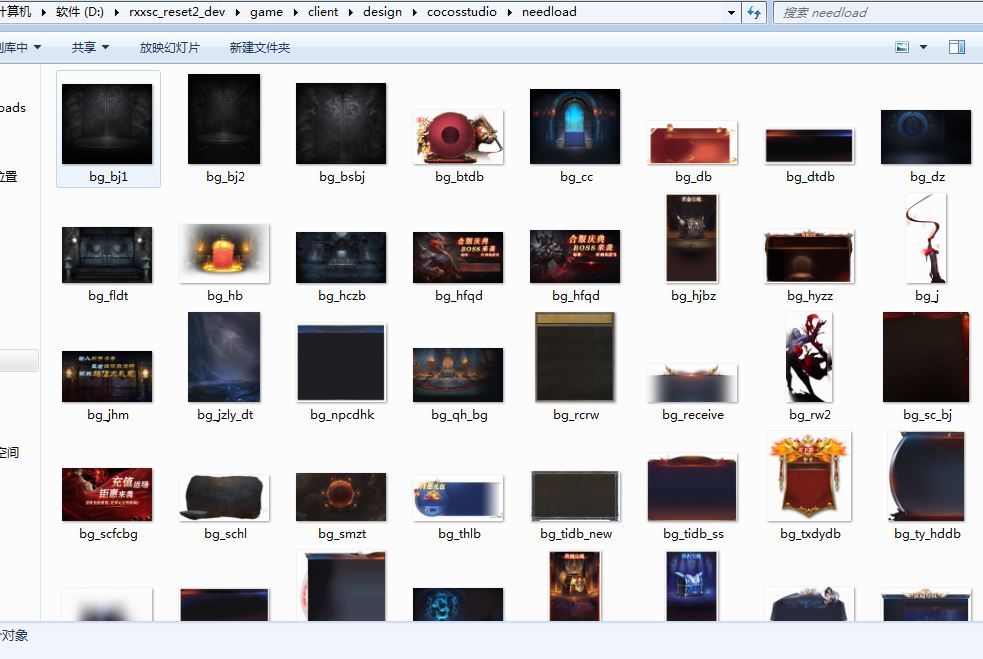The height and width of the screenshot is (659, 983).
Task: Toggle the preview pane icon
Action: point(956,47)
